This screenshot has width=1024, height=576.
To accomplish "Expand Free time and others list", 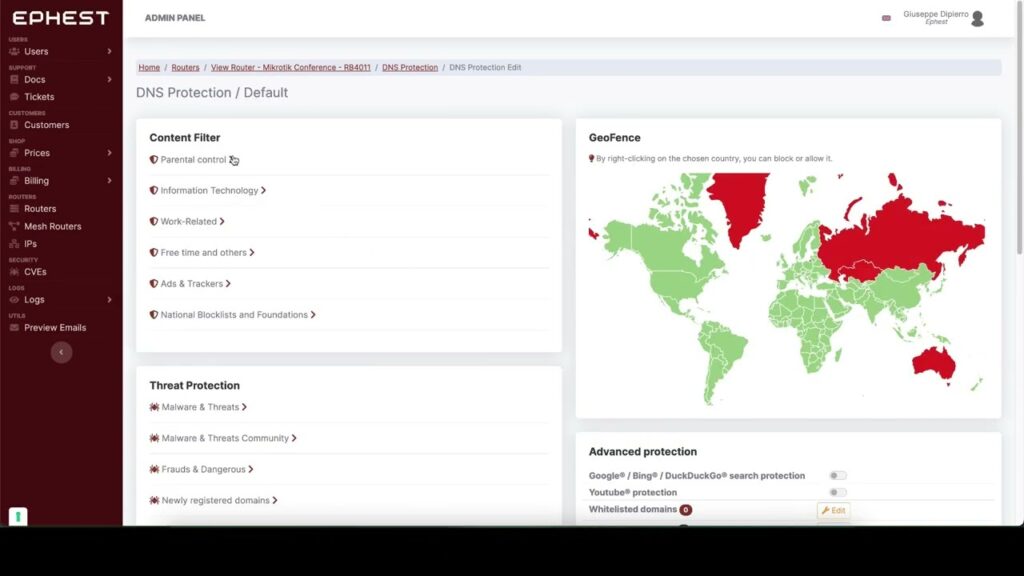I will (202, 253).
